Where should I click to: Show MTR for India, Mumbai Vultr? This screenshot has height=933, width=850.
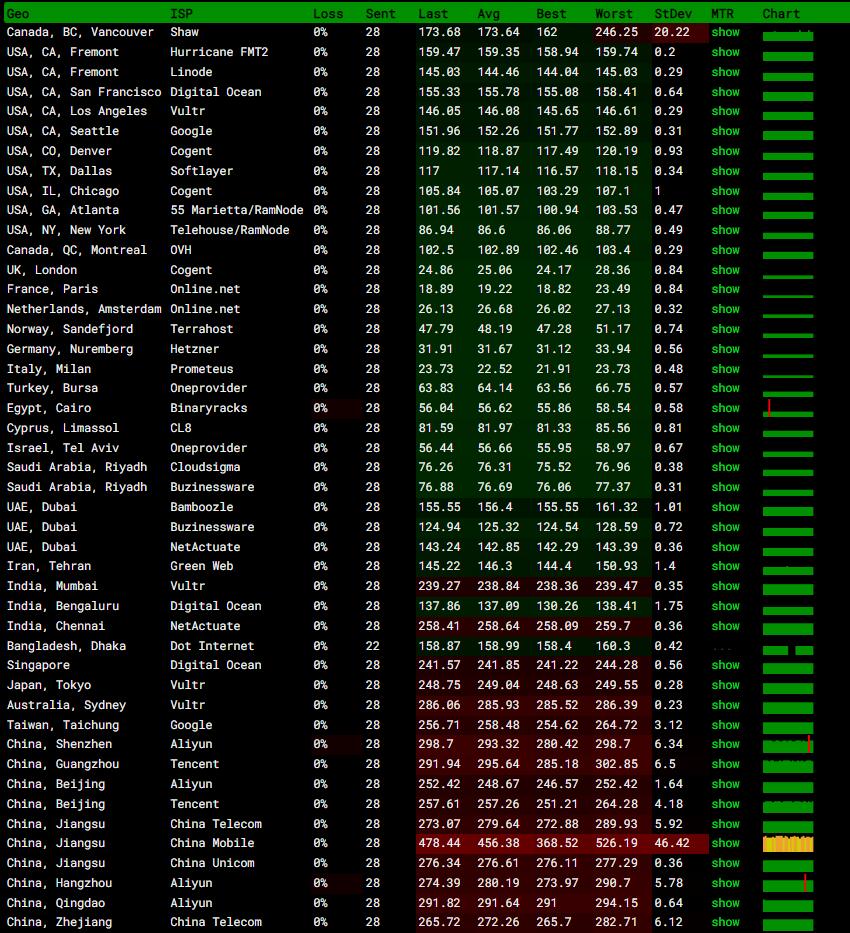click(x=725, y=586)
